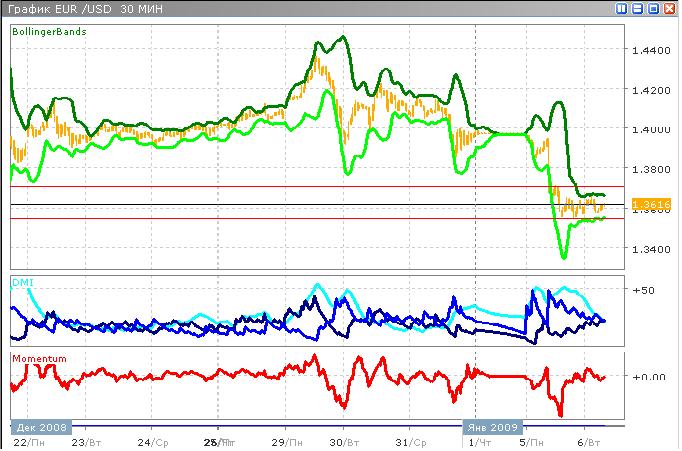Image resolution: width=682 pixels, height=451 pixels.
Task: Click the horizontal tile window icon
Action: point(637,8)
